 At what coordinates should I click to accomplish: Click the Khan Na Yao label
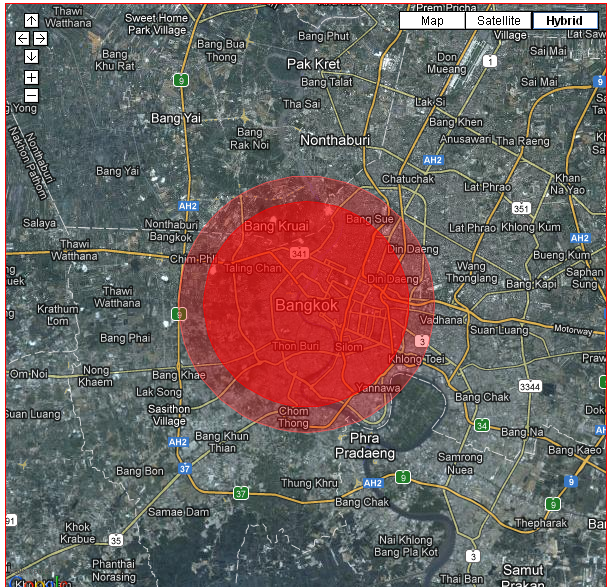click(568, 184)
